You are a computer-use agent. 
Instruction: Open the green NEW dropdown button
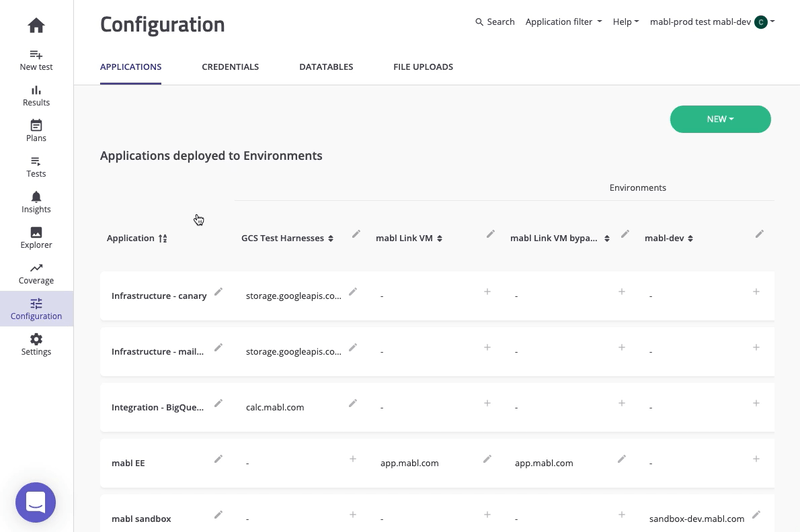click(x=720, y=119)
